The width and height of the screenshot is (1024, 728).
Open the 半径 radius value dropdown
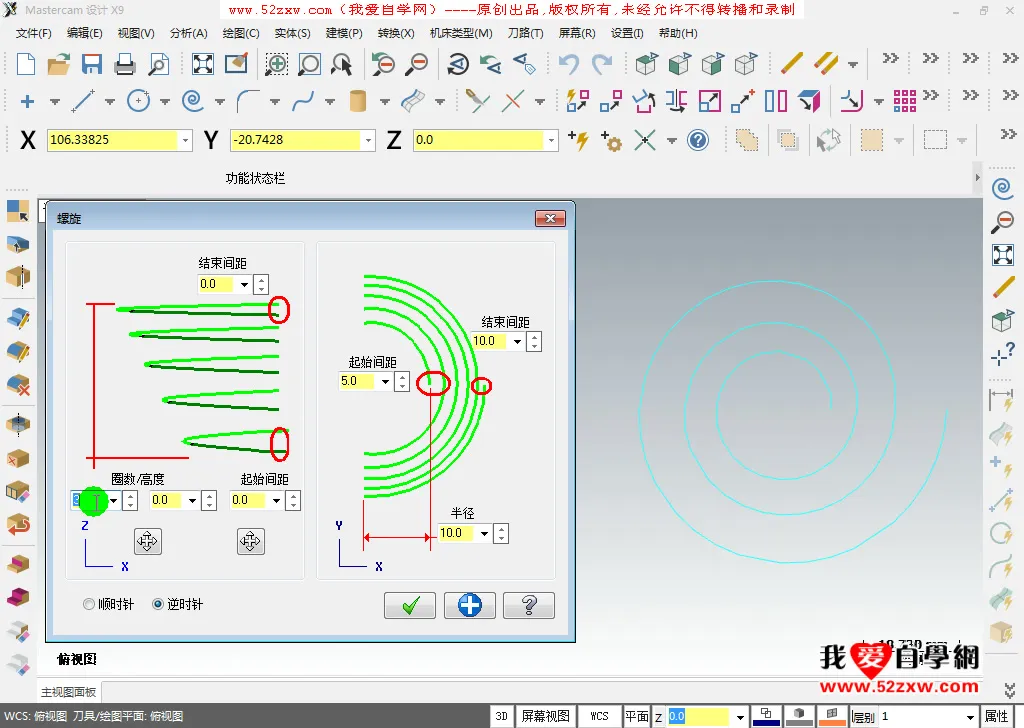pyautogui.click(x=485, y=534)
